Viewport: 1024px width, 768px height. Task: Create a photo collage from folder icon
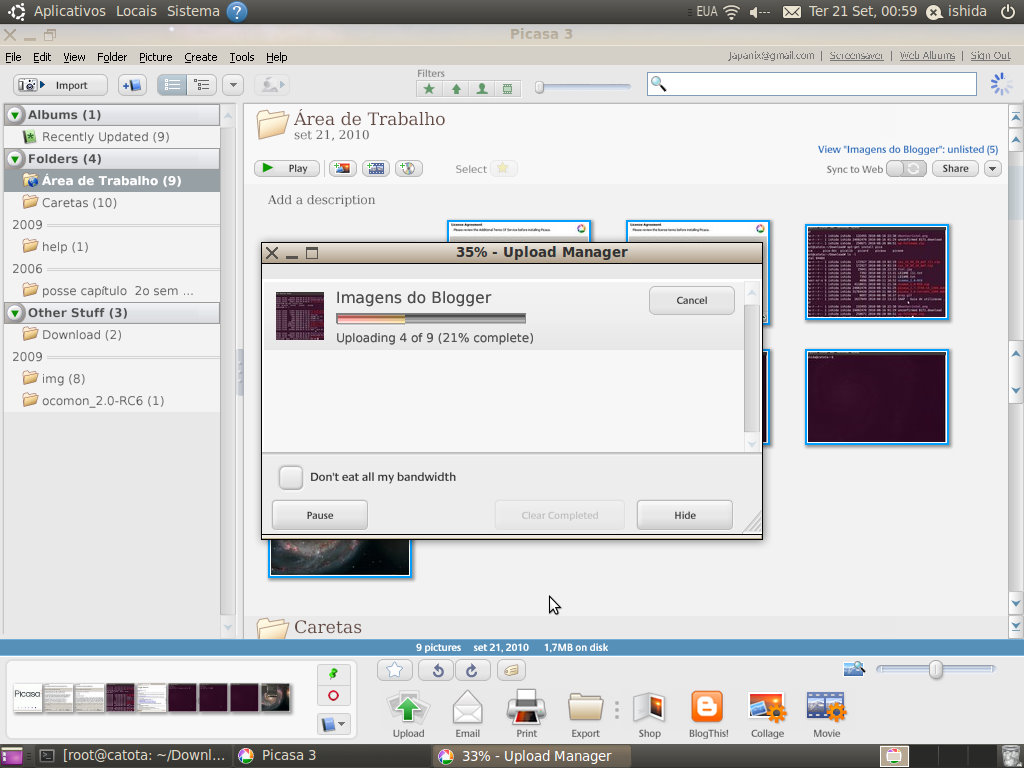342,168
